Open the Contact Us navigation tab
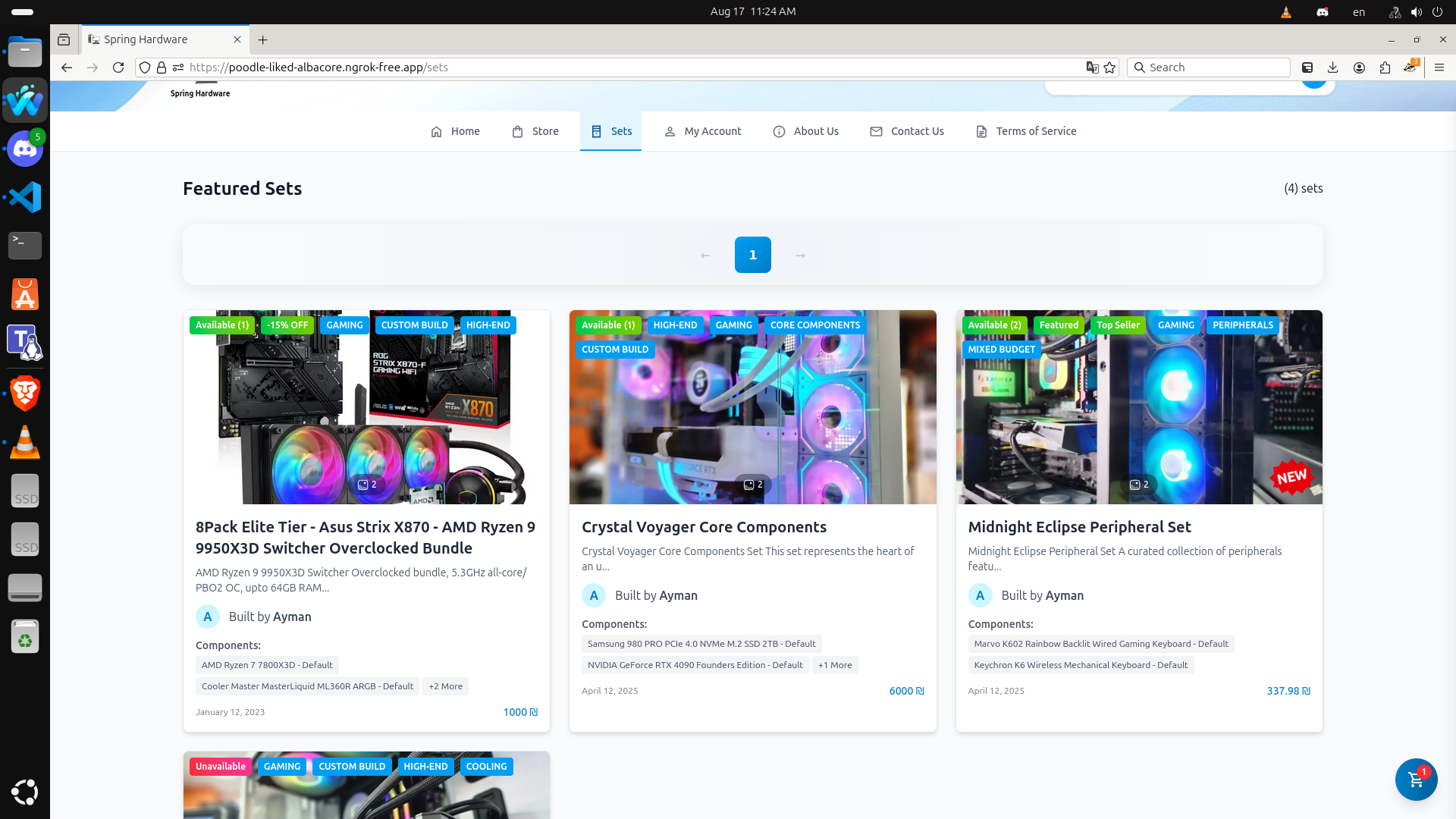Image resolution: width=1456 pixels, height=819 pixels. point(907,131)
